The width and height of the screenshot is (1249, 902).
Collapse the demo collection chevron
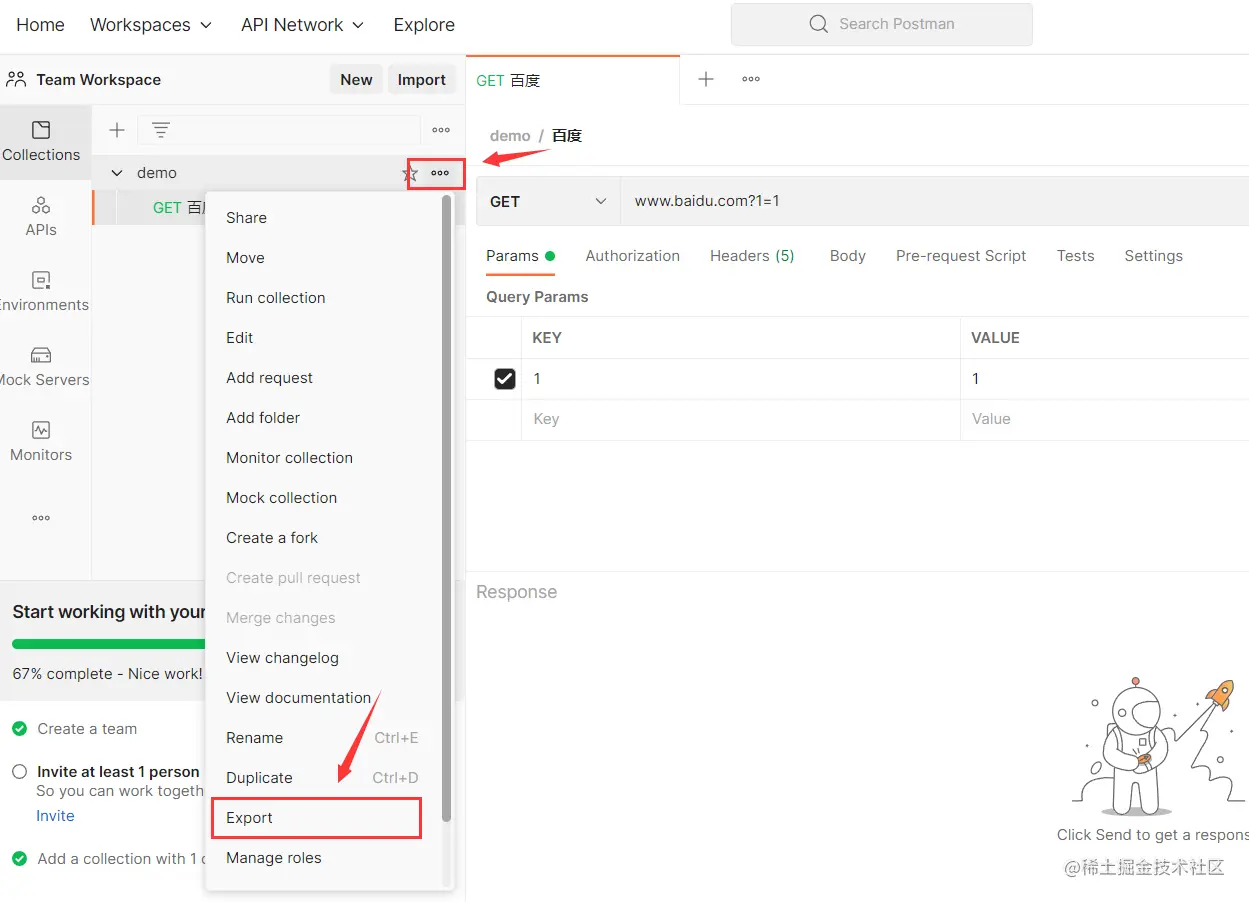[117, 173]
